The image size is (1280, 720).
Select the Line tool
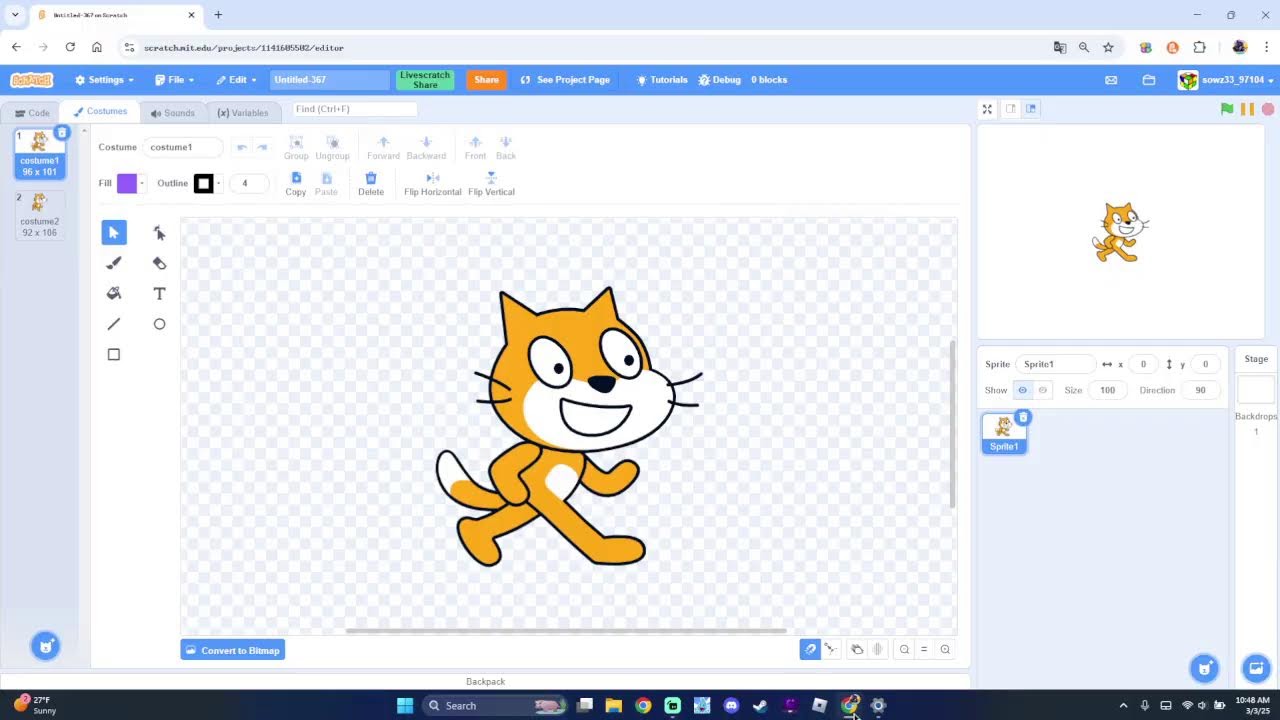click(114, 324)
